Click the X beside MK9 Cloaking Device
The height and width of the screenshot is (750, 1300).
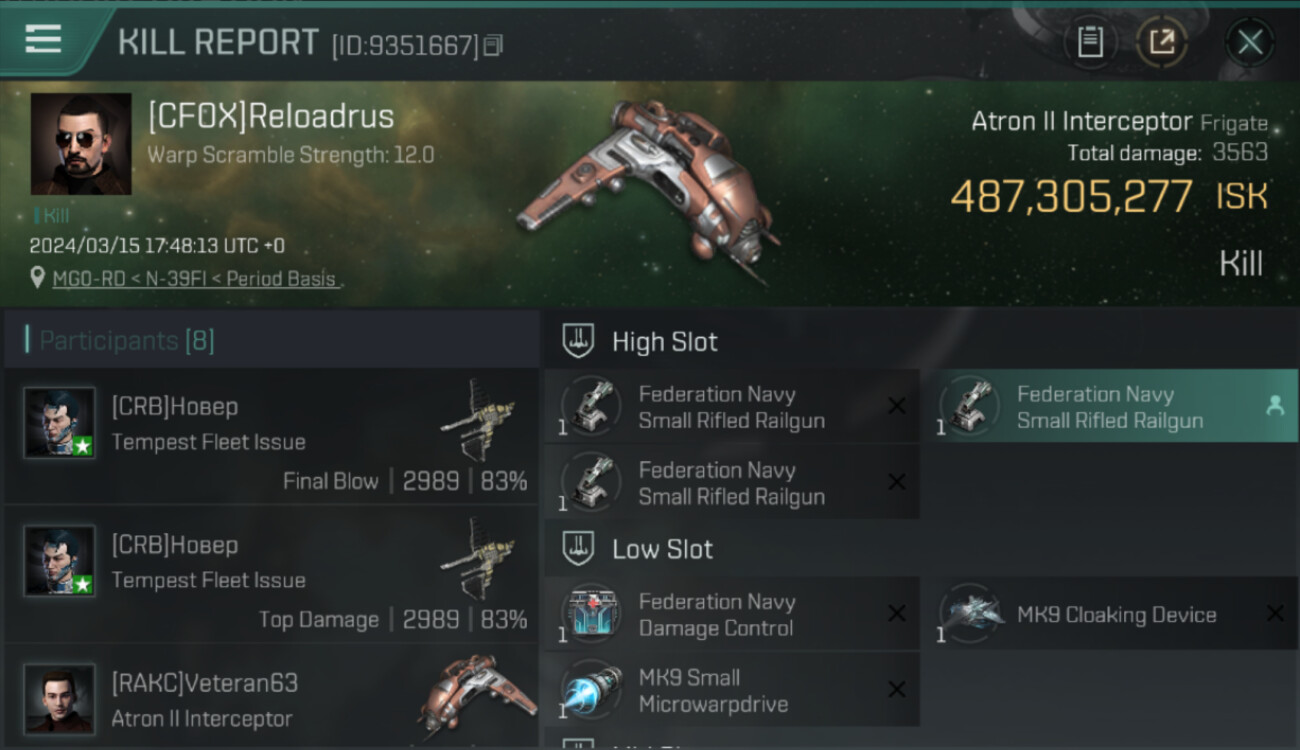pos(1275,614)
